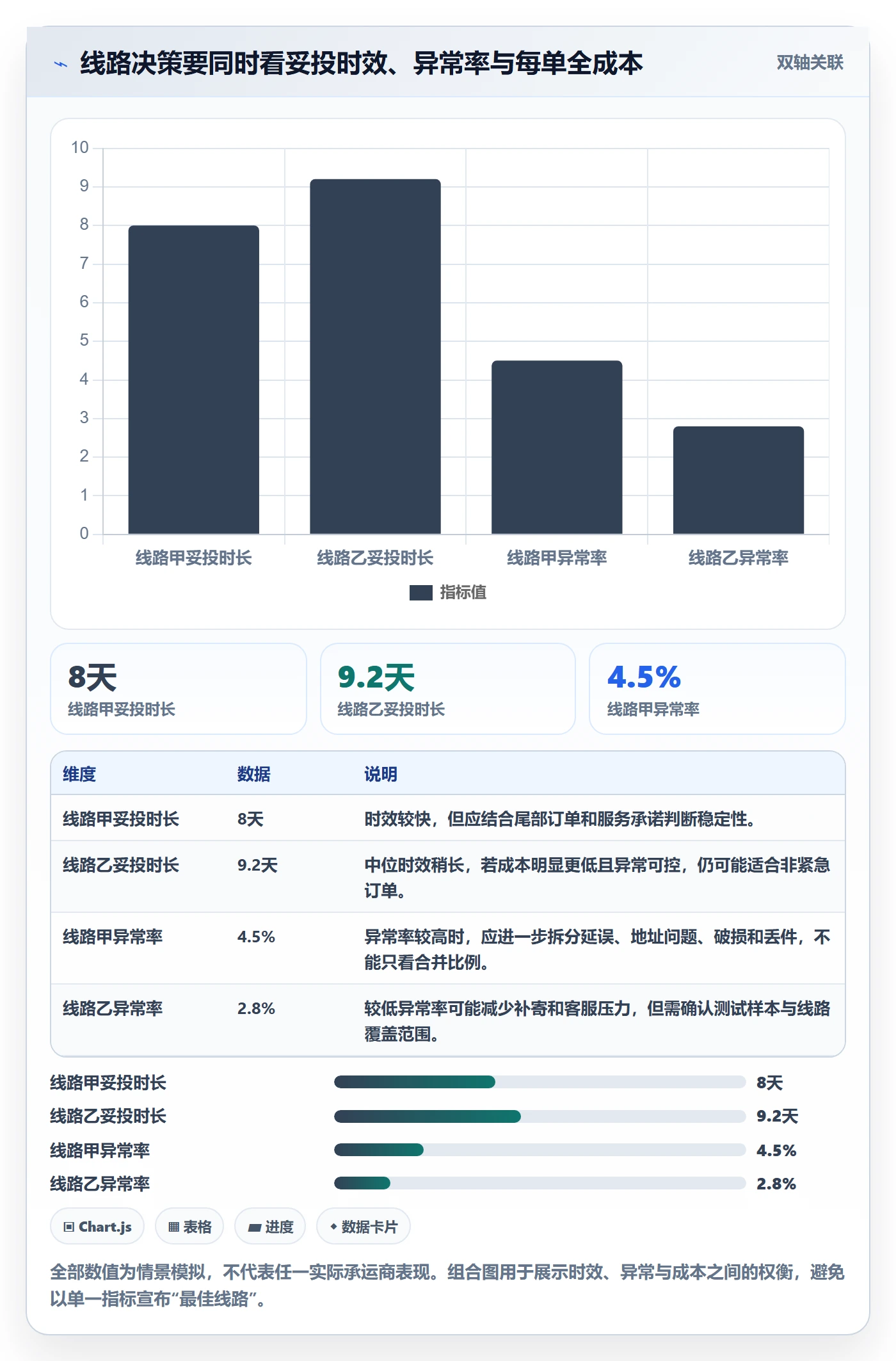Viewport: 896px width, 1361px height.
Task: Click the table note starting 异常率较高时
Action: [x=597, y=949]
